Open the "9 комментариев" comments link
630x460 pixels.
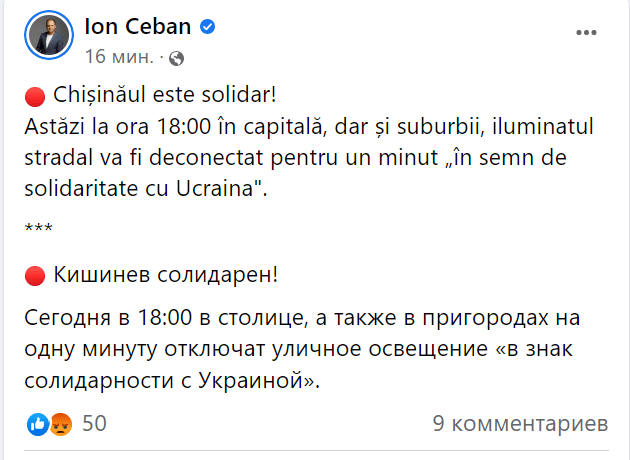[x=520, y=423]
